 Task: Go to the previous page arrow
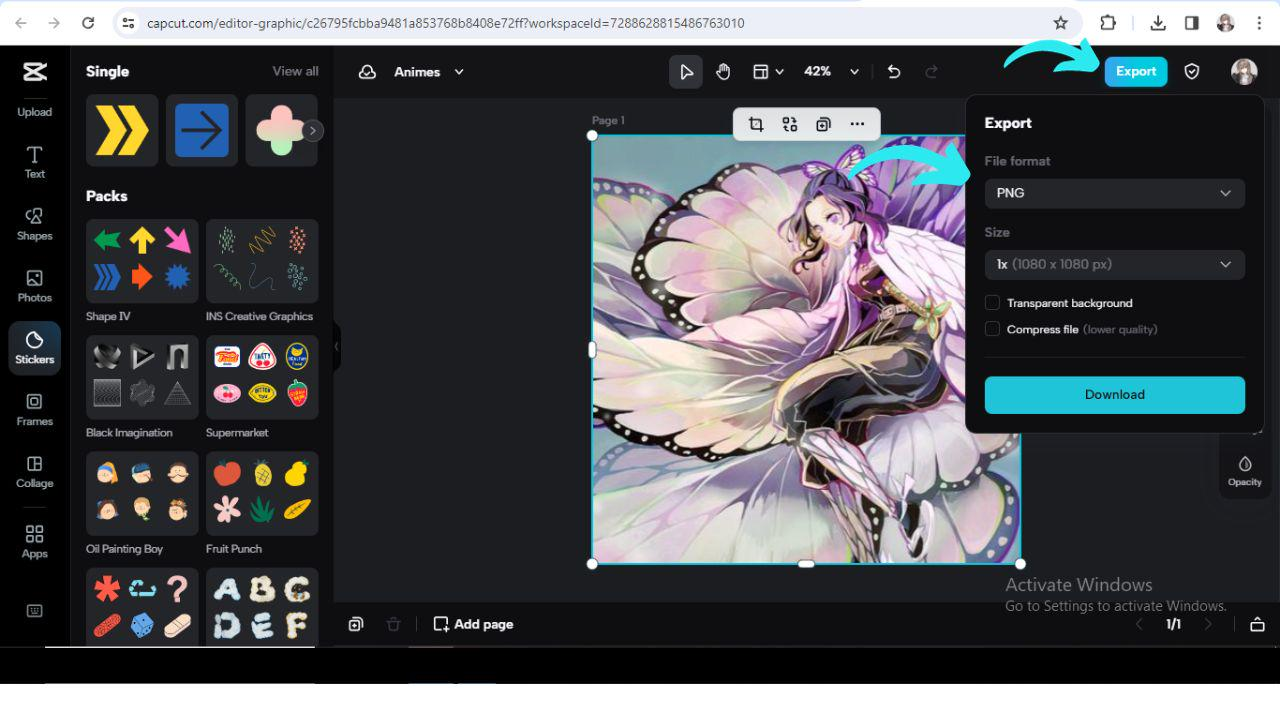click(1138, 624)
